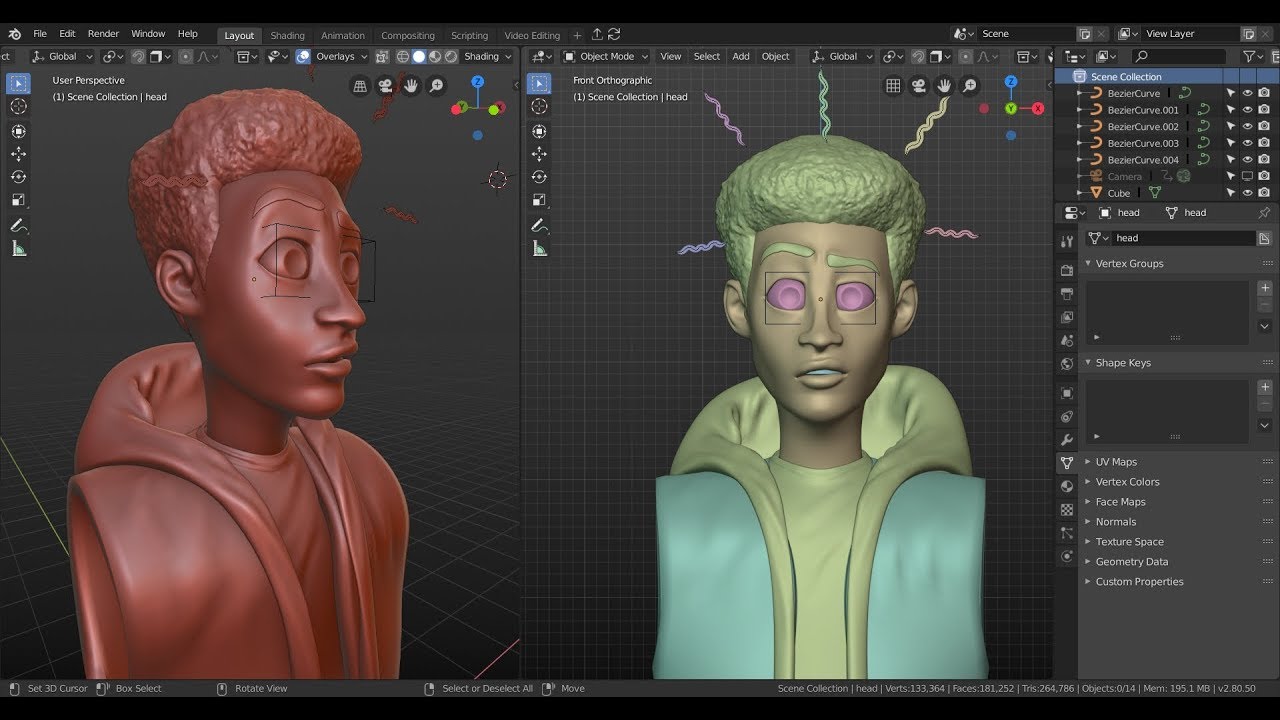Click the camera view icon in left viewport
Image resolution: width=1280 pixels, height=720 pixels.
coord(385,87)
